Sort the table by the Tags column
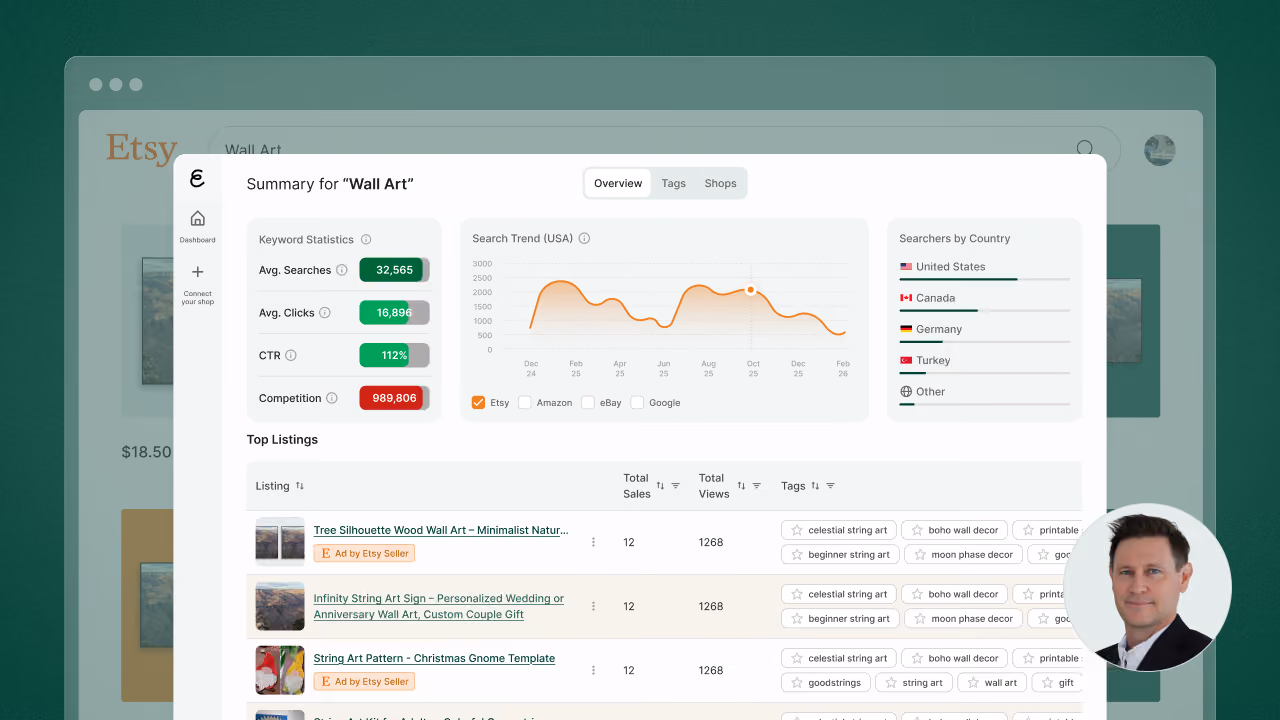 point(815,486)
